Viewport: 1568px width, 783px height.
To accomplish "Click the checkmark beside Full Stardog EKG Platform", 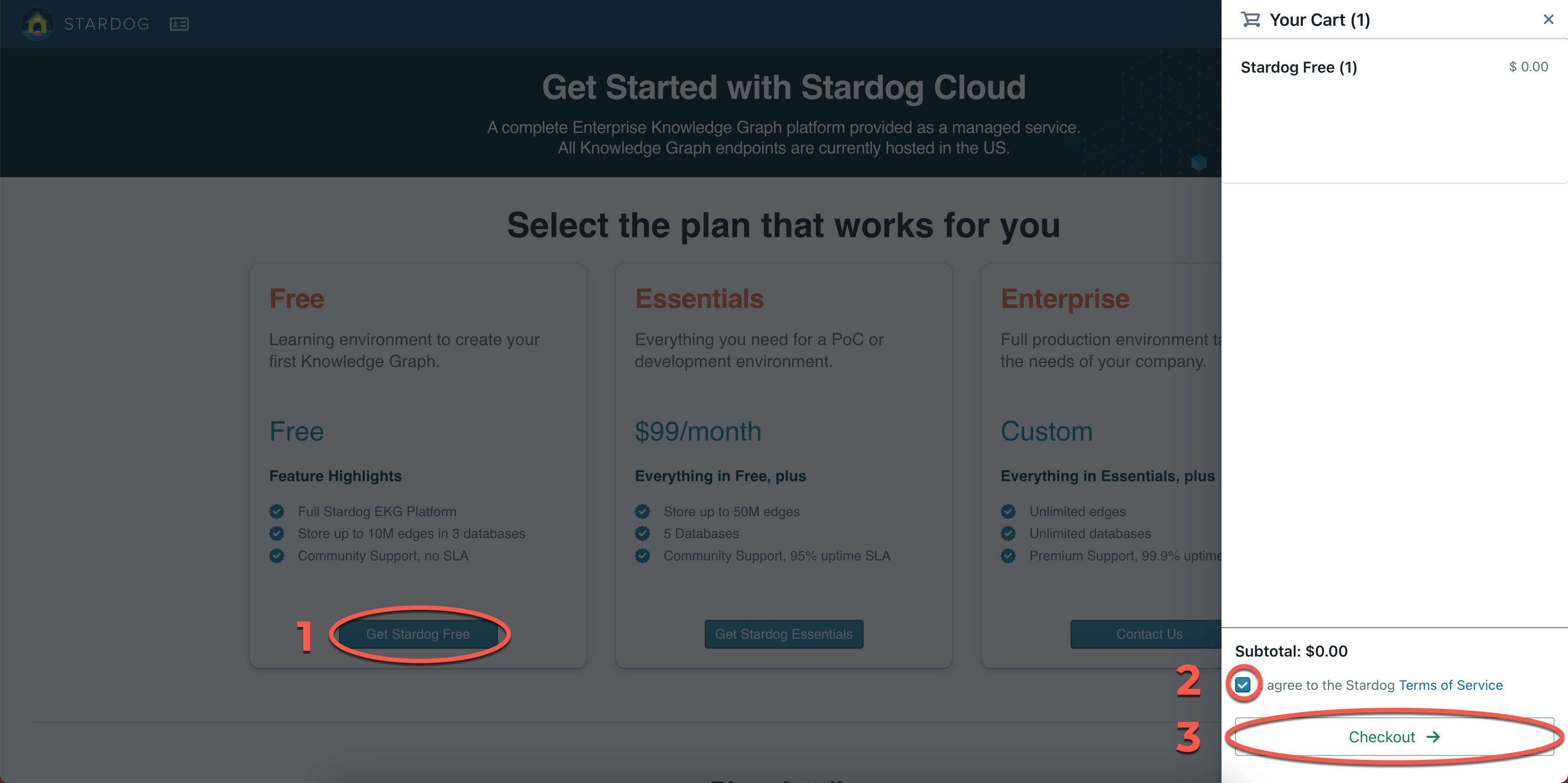I will pyautogui.click(x=277, y=512).
